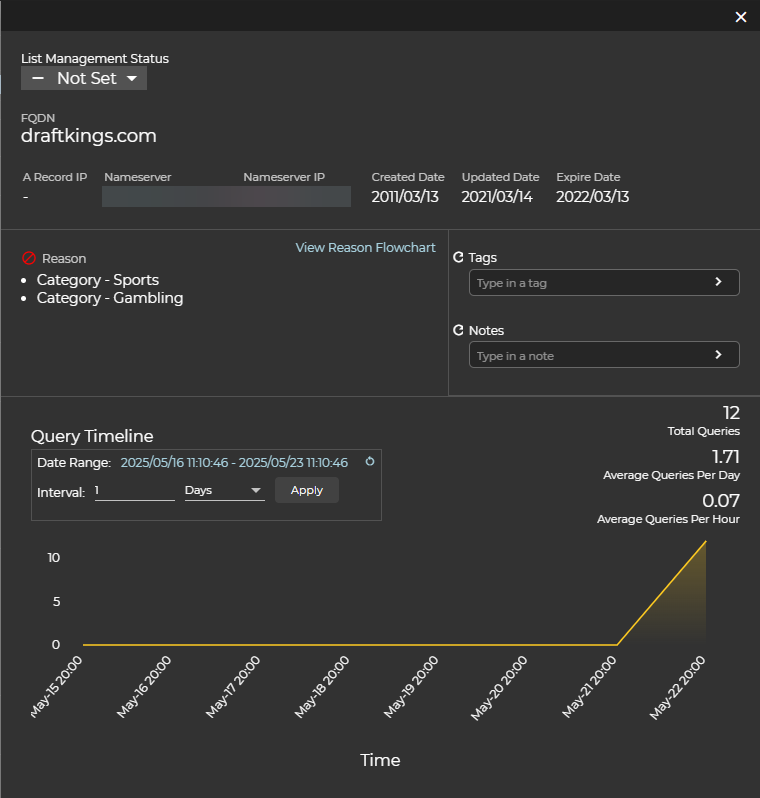The image size is (760, 798).
Task: Refresh the Tags section
Action: tap(458, 257)
